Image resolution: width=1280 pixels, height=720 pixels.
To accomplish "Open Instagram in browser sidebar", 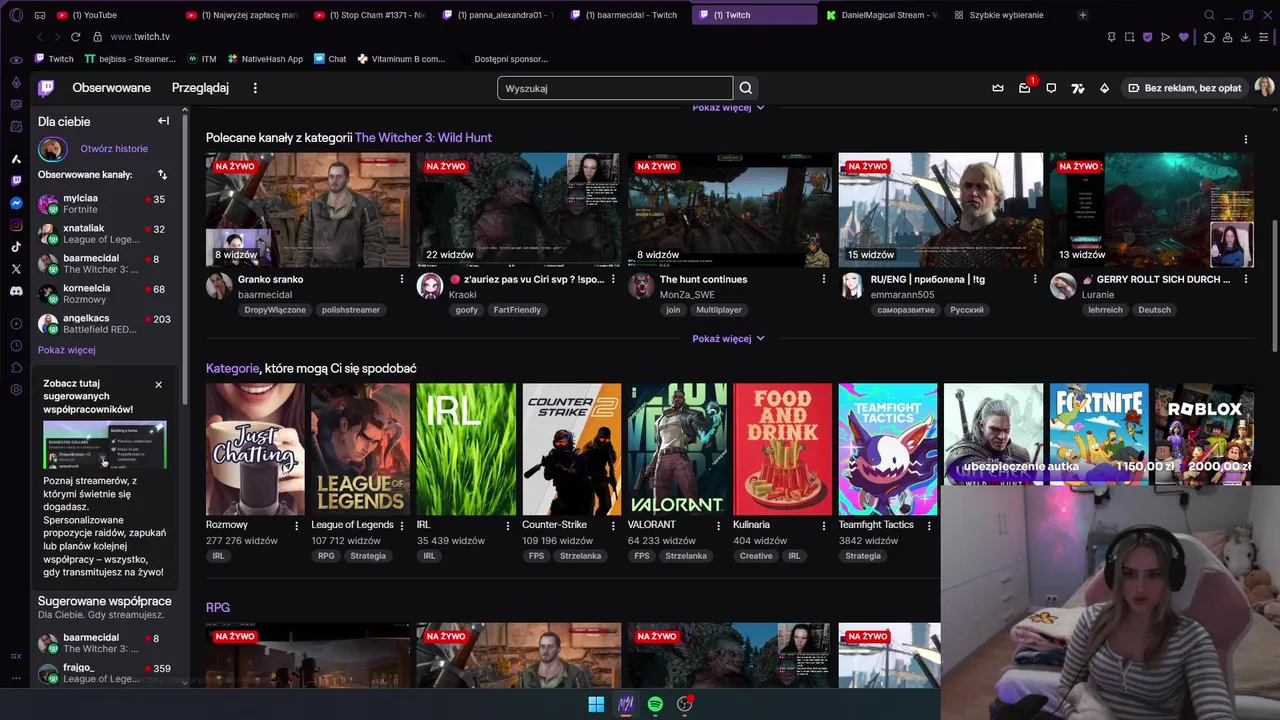I will (x=16, y=225).
